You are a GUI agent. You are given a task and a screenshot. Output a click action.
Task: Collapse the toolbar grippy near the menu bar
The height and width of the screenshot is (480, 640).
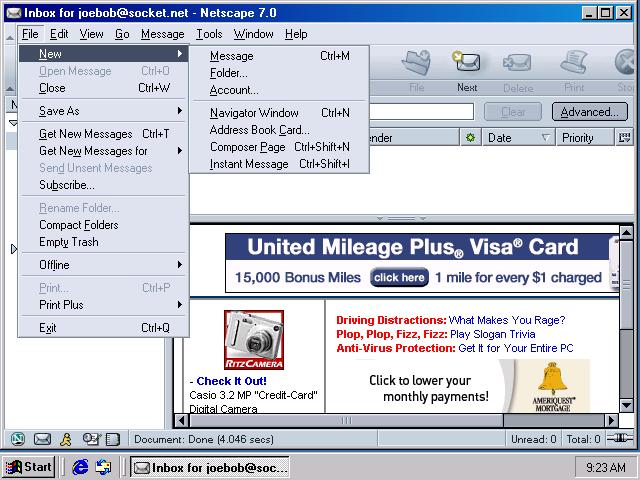click(x=10, y=38)
